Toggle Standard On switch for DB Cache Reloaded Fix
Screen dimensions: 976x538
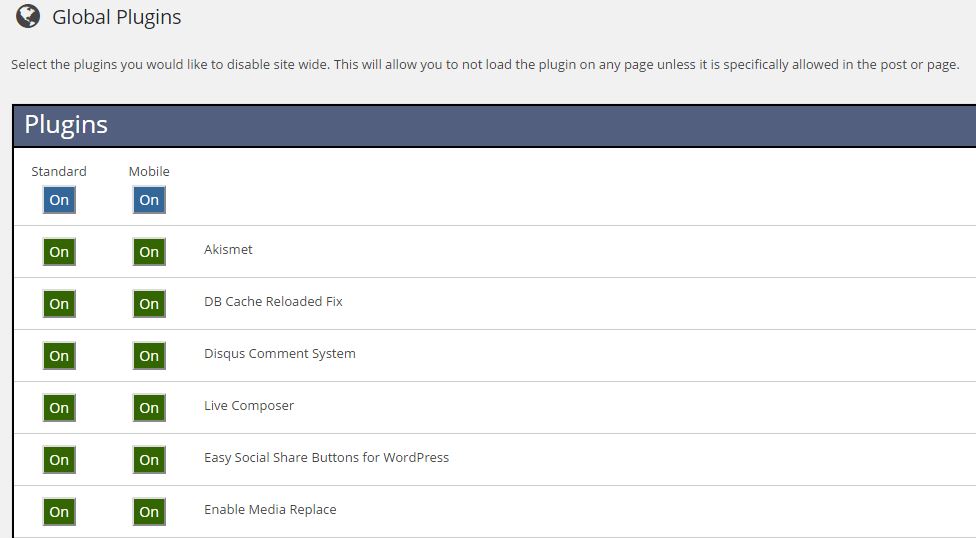coord(59,304)
